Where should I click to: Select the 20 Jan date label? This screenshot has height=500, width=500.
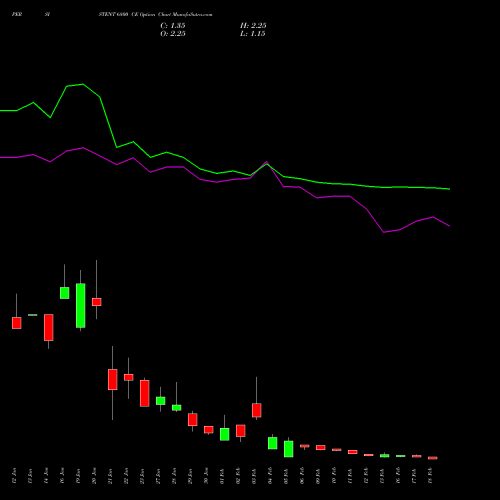point(94,476)
